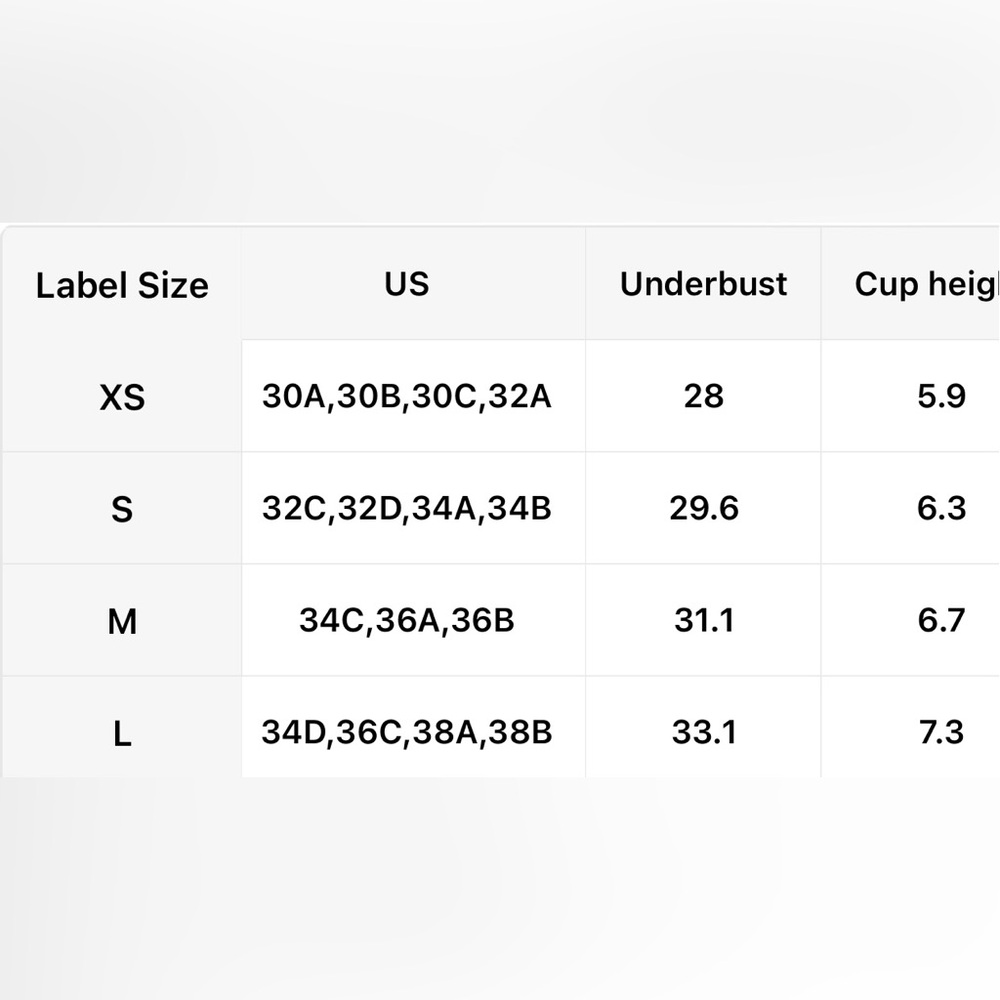Select the M label size cell
The image size is (1000, 1000).
click(x=122, y=621)
